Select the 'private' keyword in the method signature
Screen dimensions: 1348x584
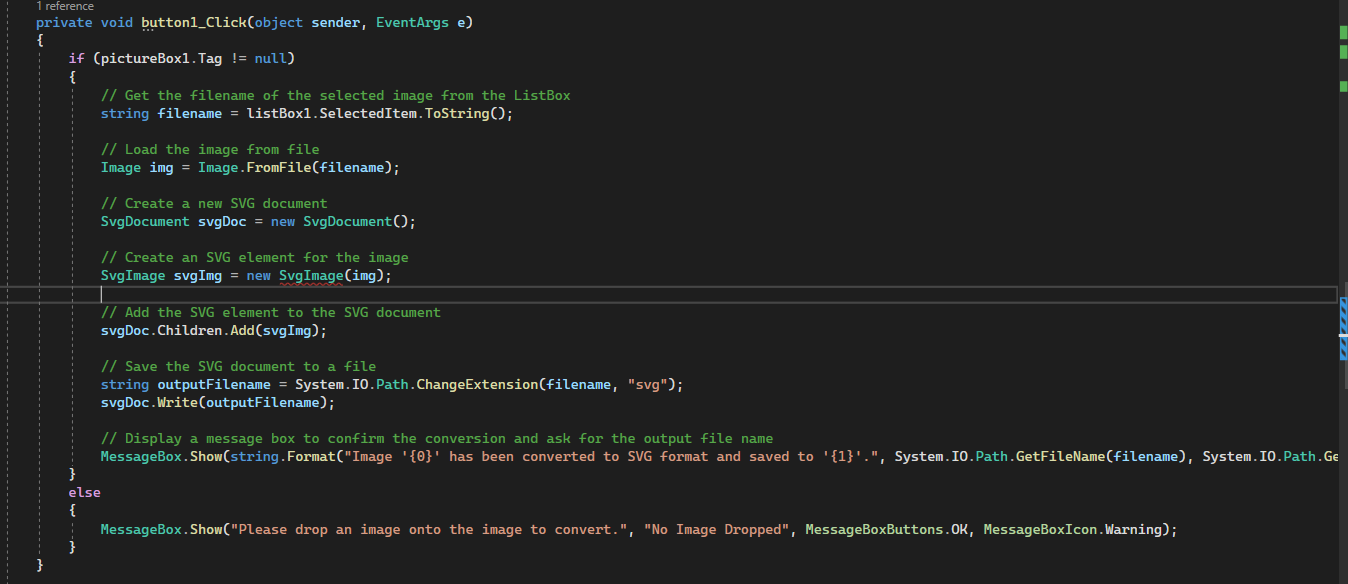[x=64, y=22]
